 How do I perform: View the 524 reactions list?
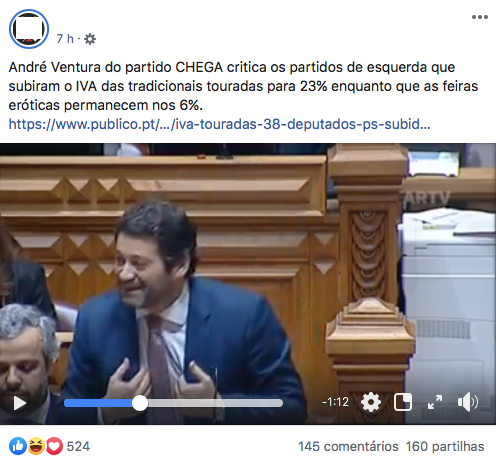[78, 447]
